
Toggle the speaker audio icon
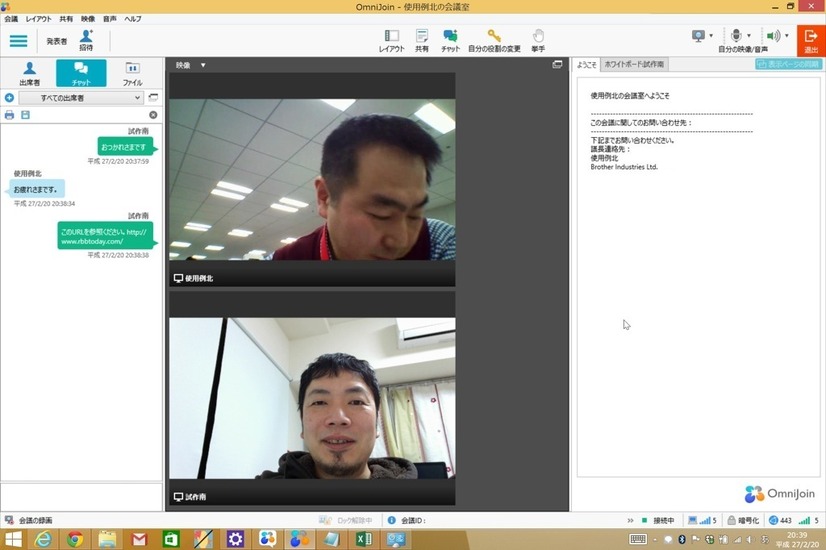pos(773,36)
